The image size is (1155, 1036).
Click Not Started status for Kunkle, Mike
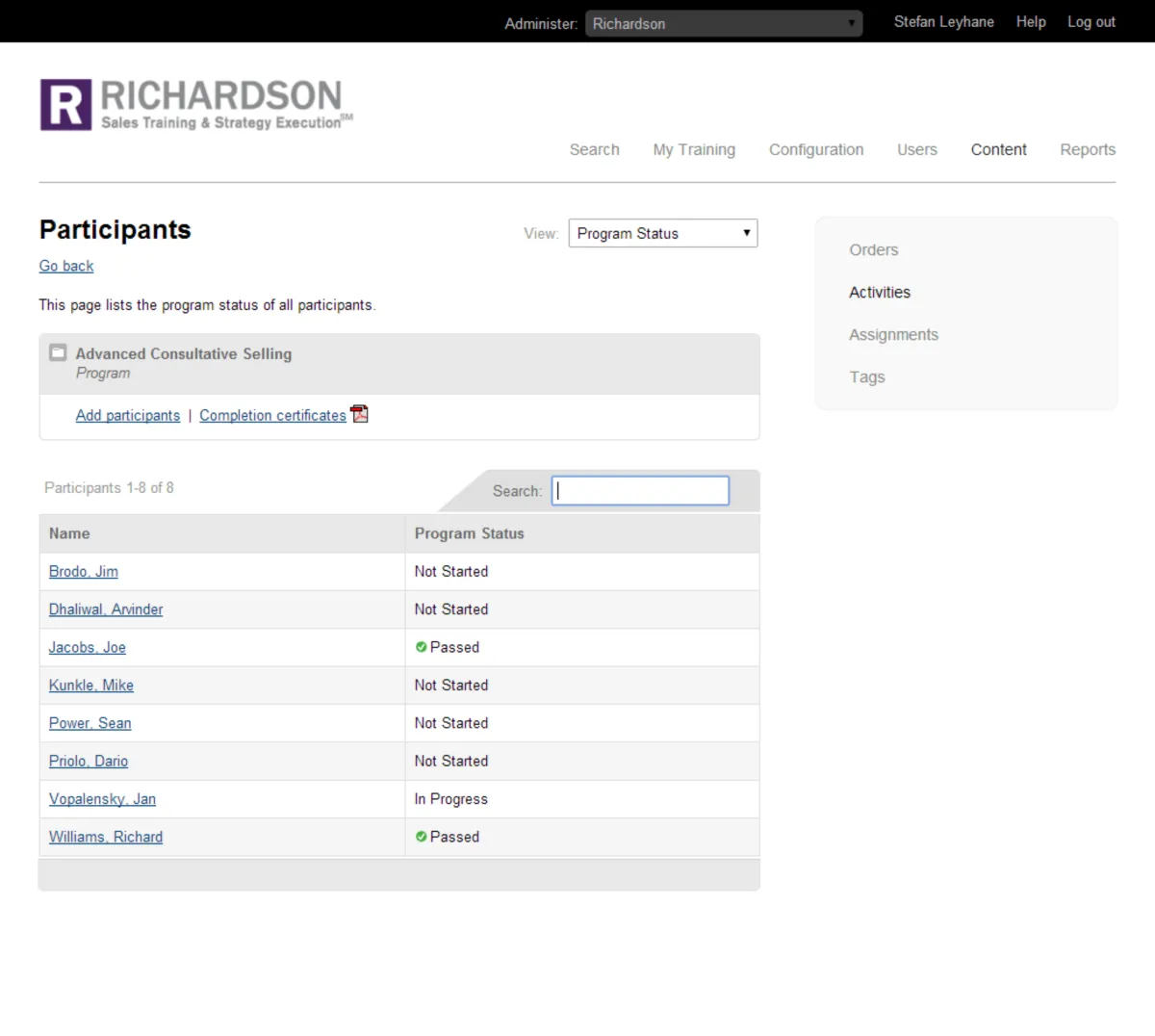(451, 685)
